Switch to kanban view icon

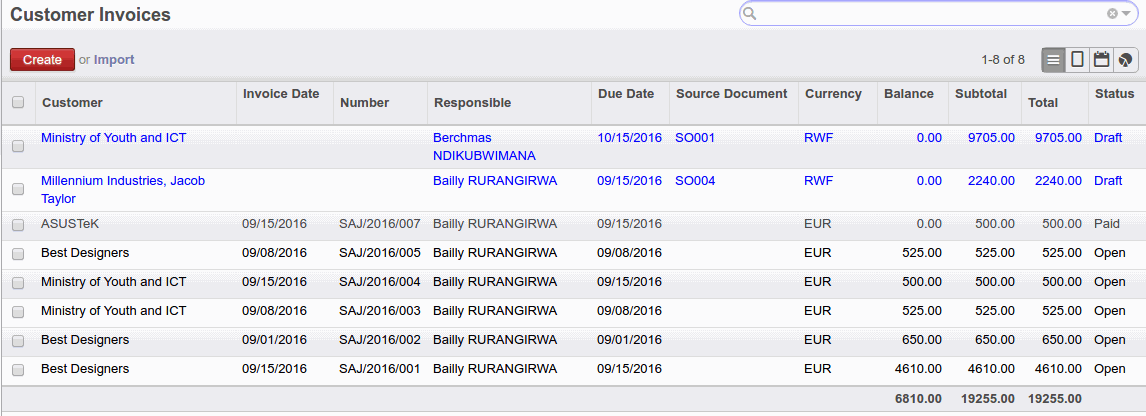point(1077,60)
